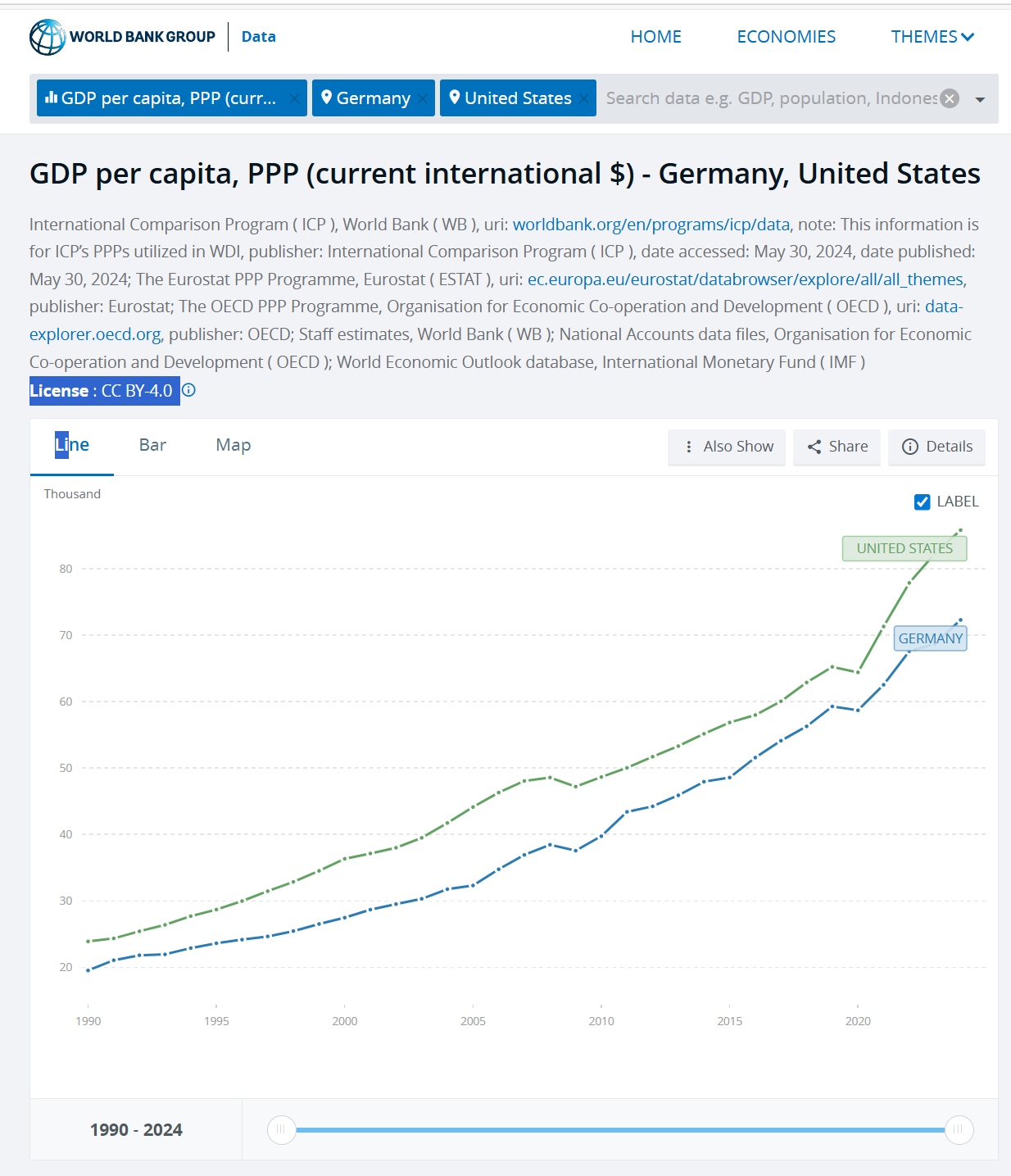
Task: Switch to the Bar chart tab
Action: 152,445
